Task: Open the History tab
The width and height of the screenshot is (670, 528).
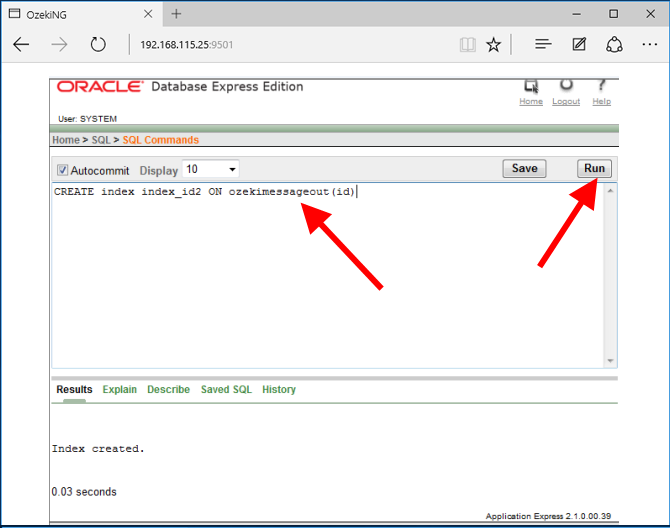Action: coord(279,390)
